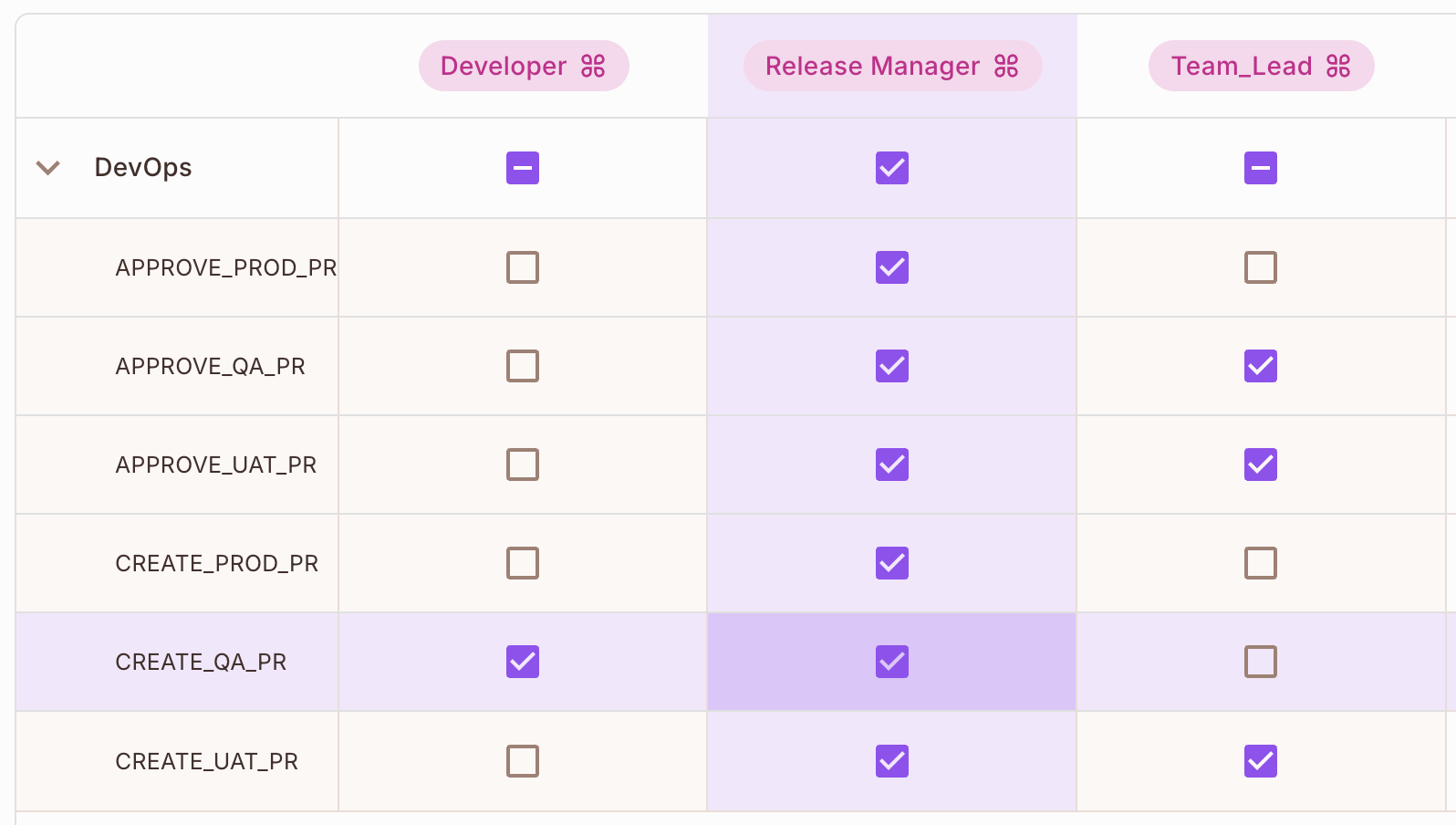Select the CREATE_PROD_PR permission label

tap(217, 563)
